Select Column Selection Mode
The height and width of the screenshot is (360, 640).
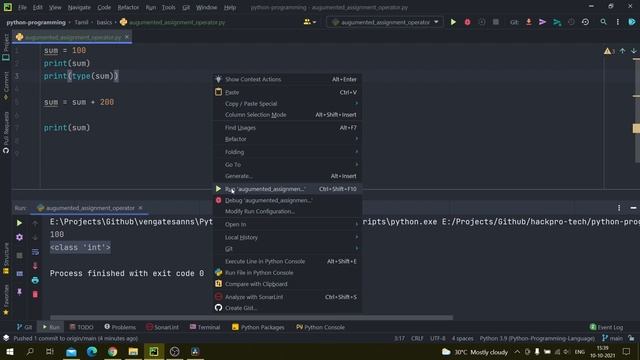click(x=287, y=115)
